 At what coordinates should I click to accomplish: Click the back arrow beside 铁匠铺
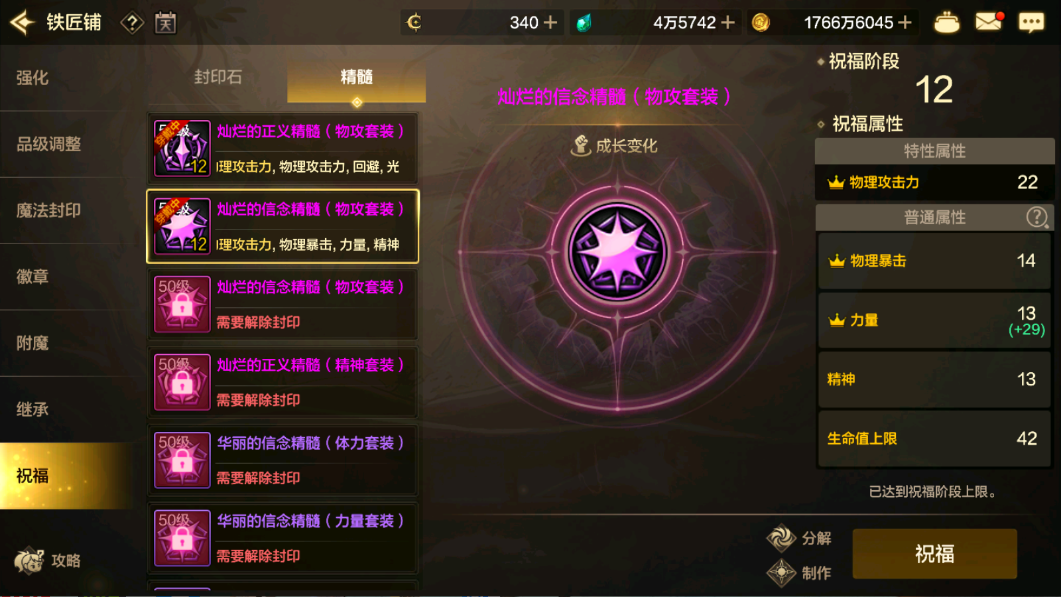[22, 22]
